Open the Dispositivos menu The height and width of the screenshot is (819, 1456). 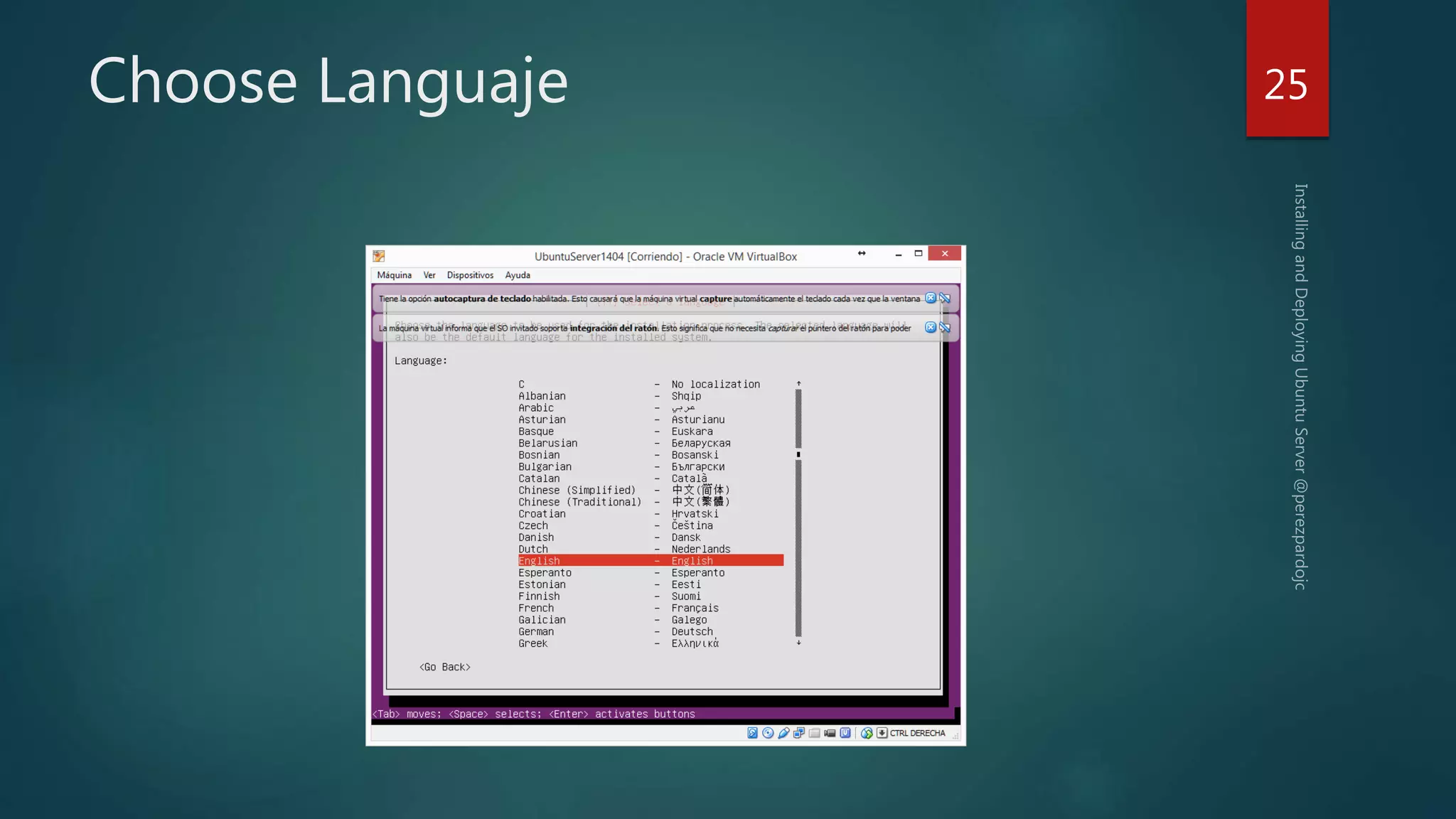tap(470, 275)
